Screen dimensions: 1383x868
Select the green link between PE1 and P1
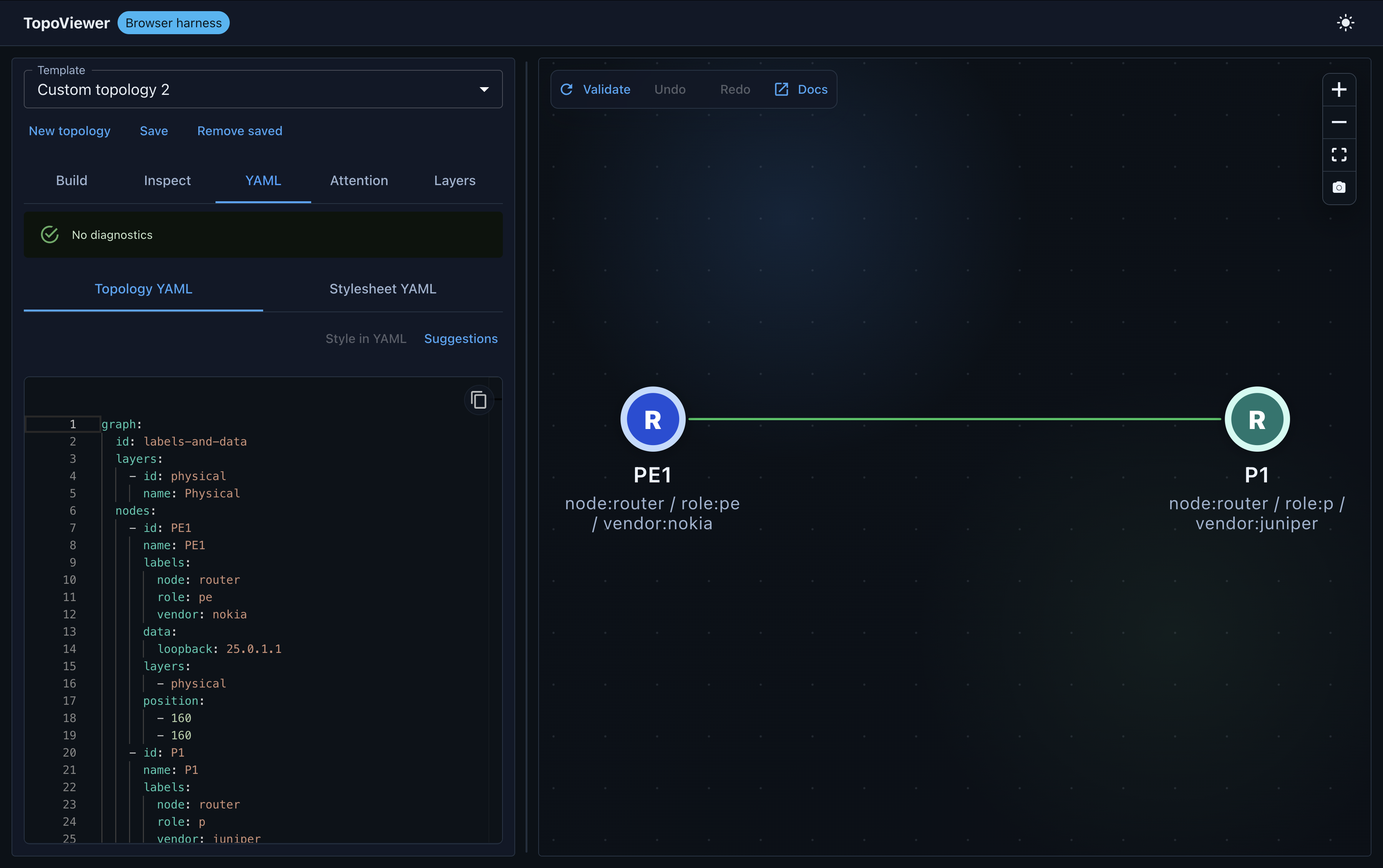pyautogui.click(x=955, y=419)
